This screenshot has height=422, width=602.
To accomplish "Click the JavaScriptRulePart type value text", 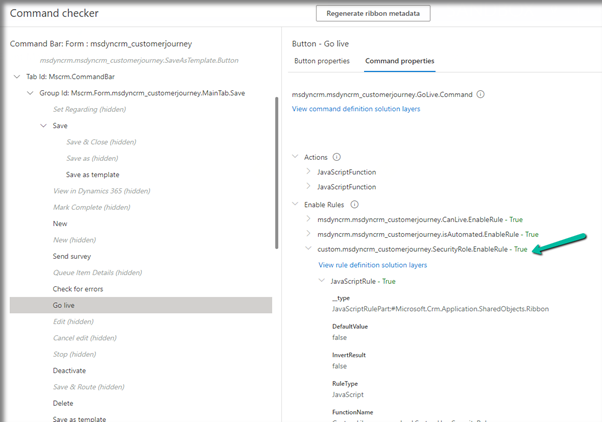I will [440, 309].
